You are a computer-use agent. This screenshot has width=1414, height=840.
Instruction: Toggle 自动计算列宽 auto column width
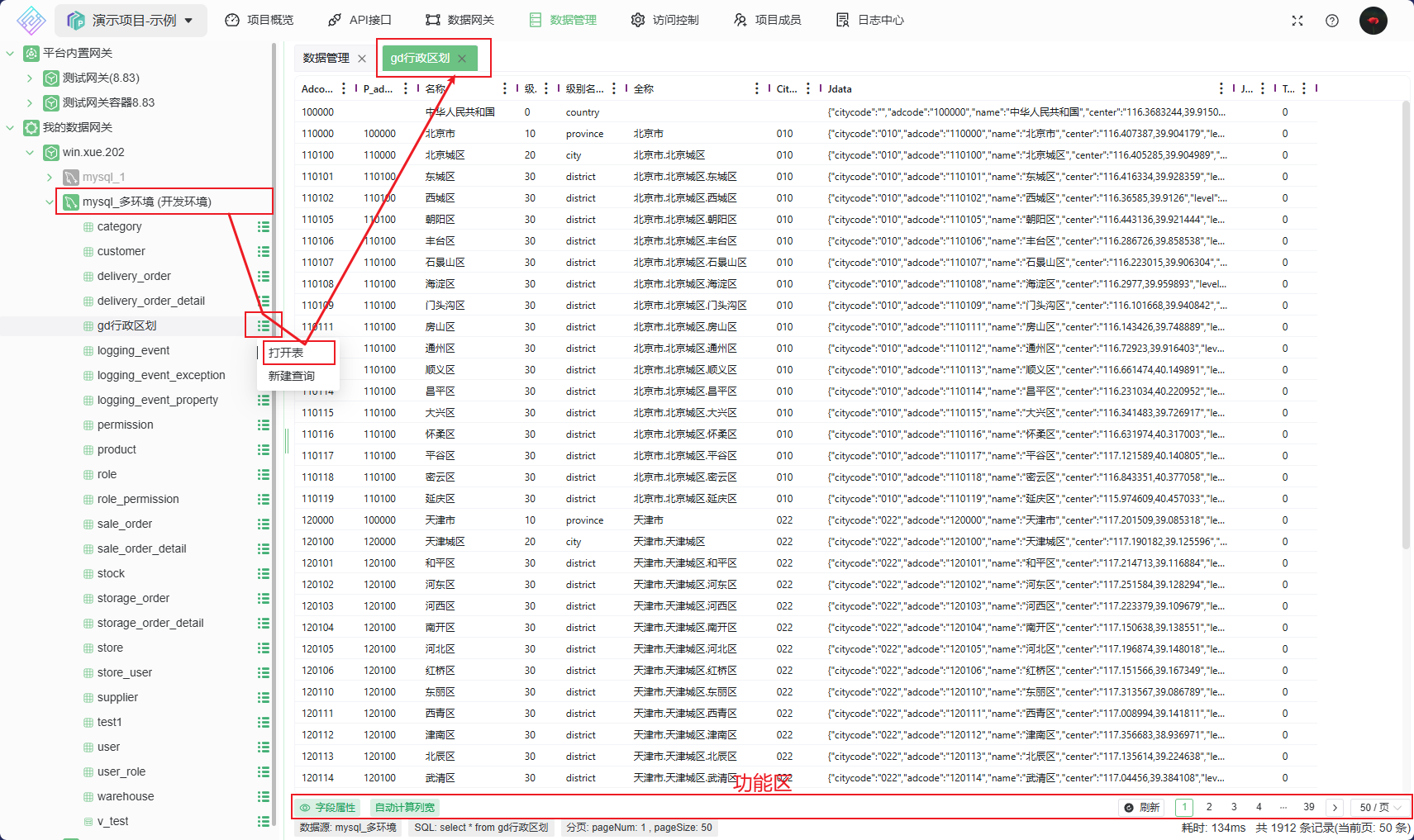(404, 807)
